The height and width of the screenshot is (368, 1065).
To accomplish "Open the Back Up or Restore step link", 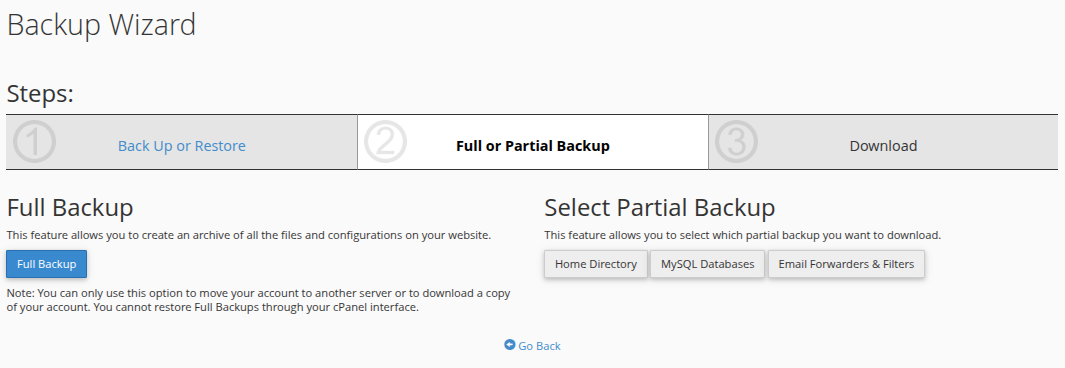I will (x=181, y=146).
